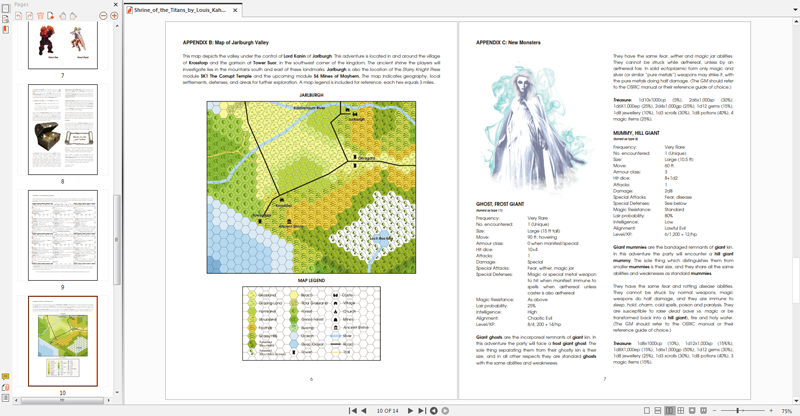Zoom out page thumbnails with minus icon
This screenshot has width=800, height=416.
click(104, 16)
